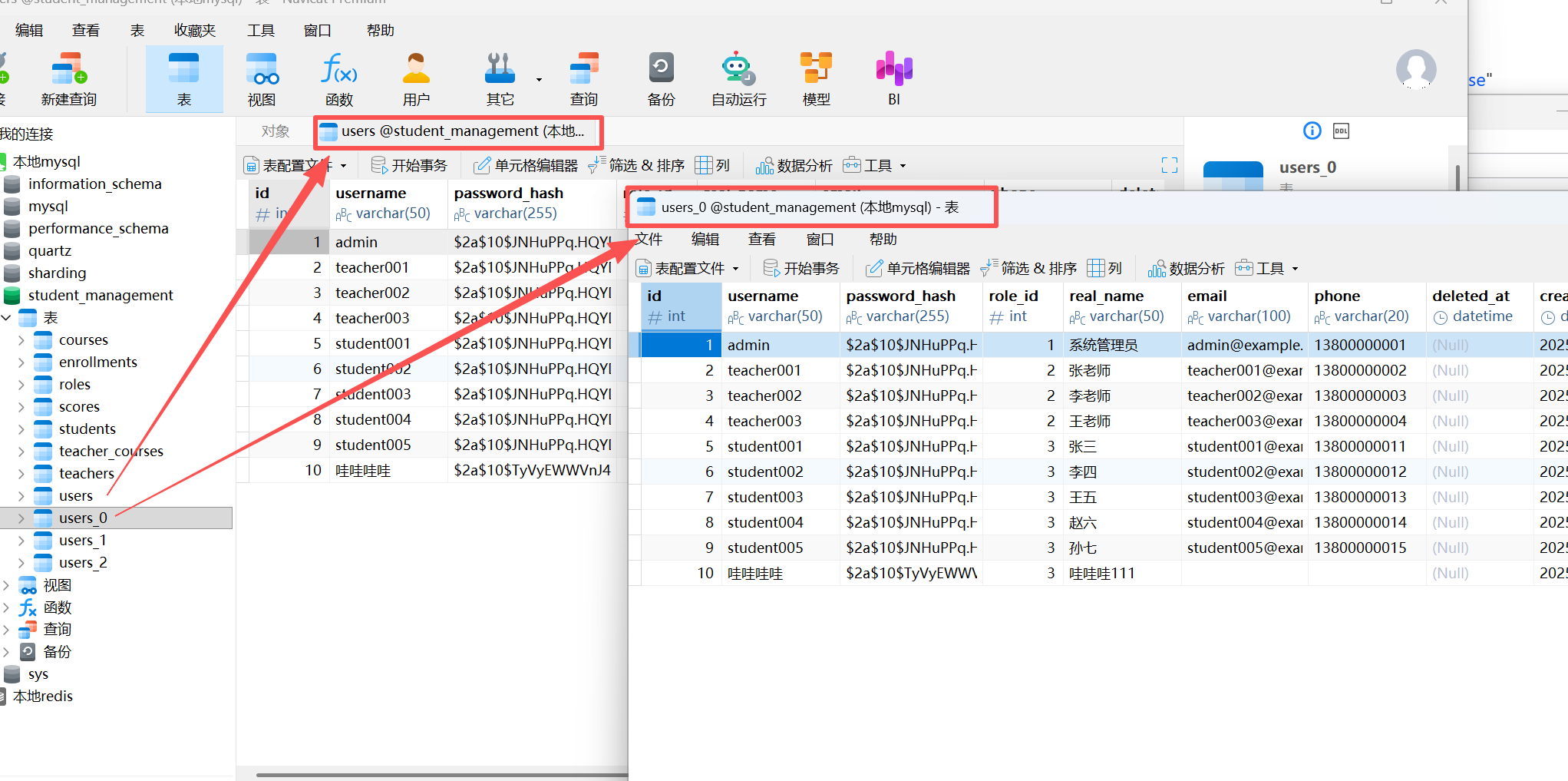Click the user avatar profile icon
The height and width of the screenshot is (781, 1568).
[1416, 69]
